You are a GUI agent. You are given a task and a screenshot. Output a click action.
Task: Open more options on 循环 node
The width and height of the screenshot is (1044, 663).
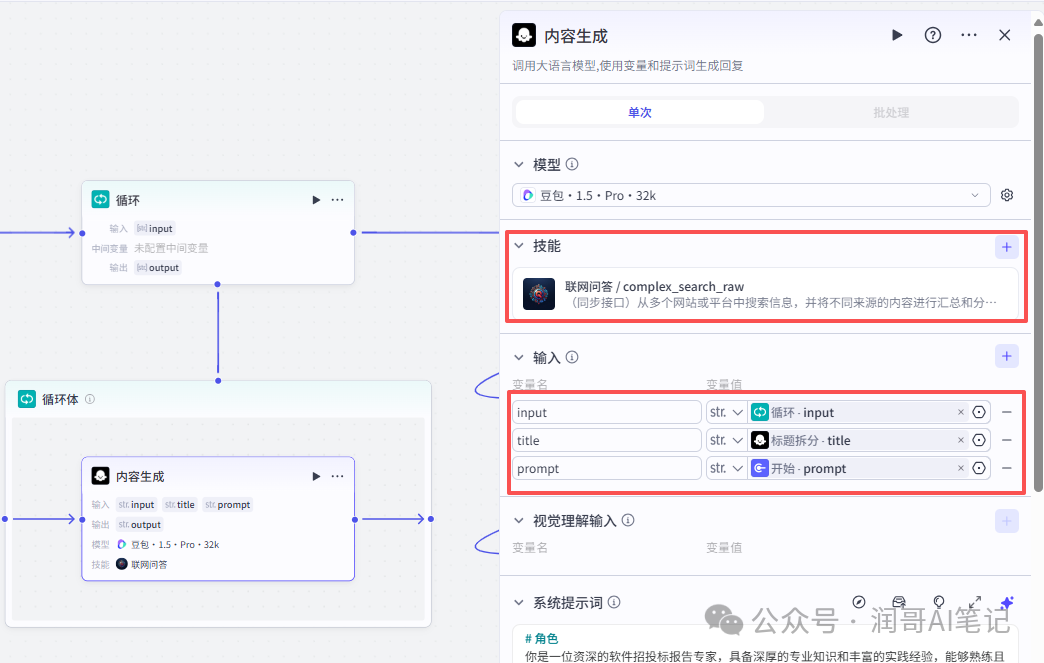(338, 200)
